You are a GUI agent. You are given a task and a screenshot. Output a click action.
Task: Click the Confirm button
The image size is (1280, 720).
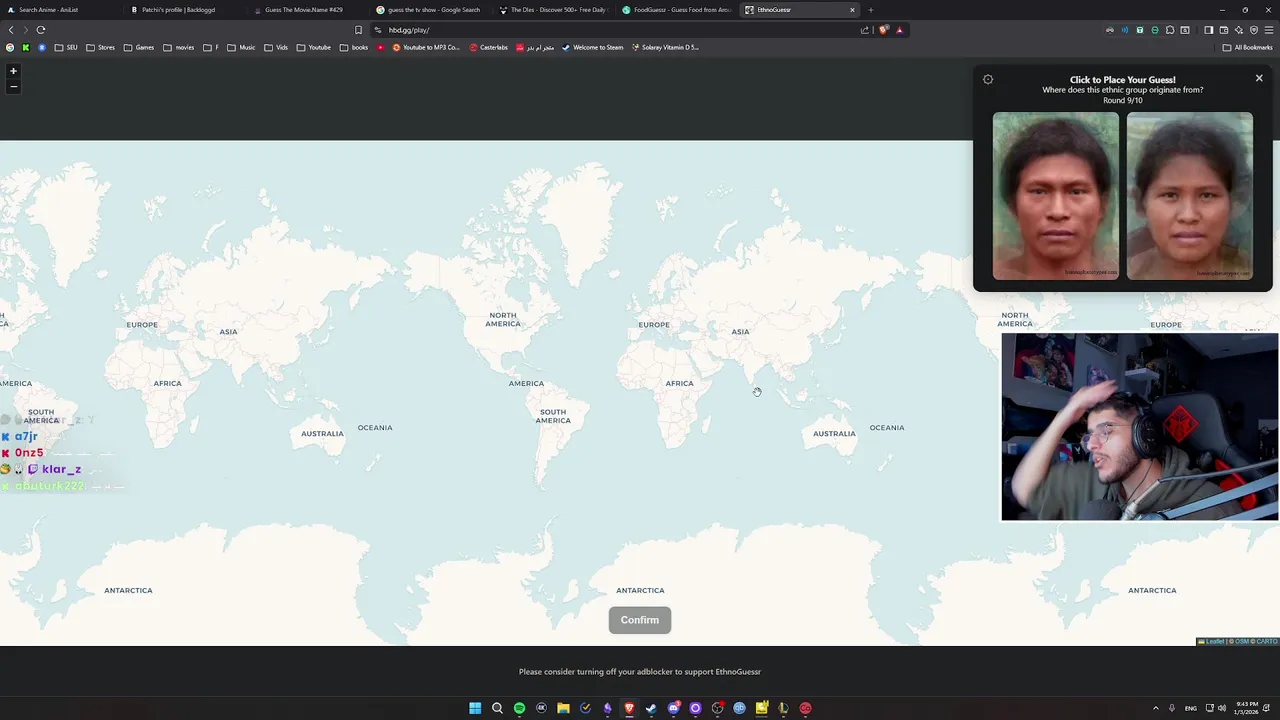tap(640, 620)
